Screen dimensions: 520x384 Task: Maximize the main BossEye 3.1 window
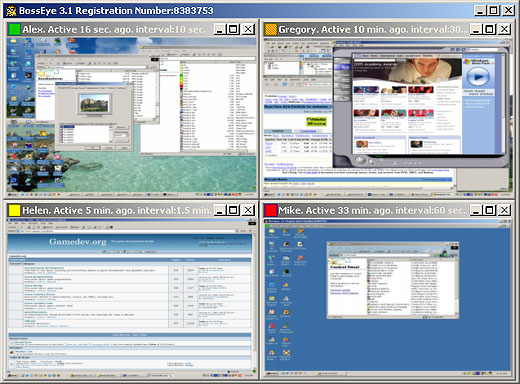point(494,11)
